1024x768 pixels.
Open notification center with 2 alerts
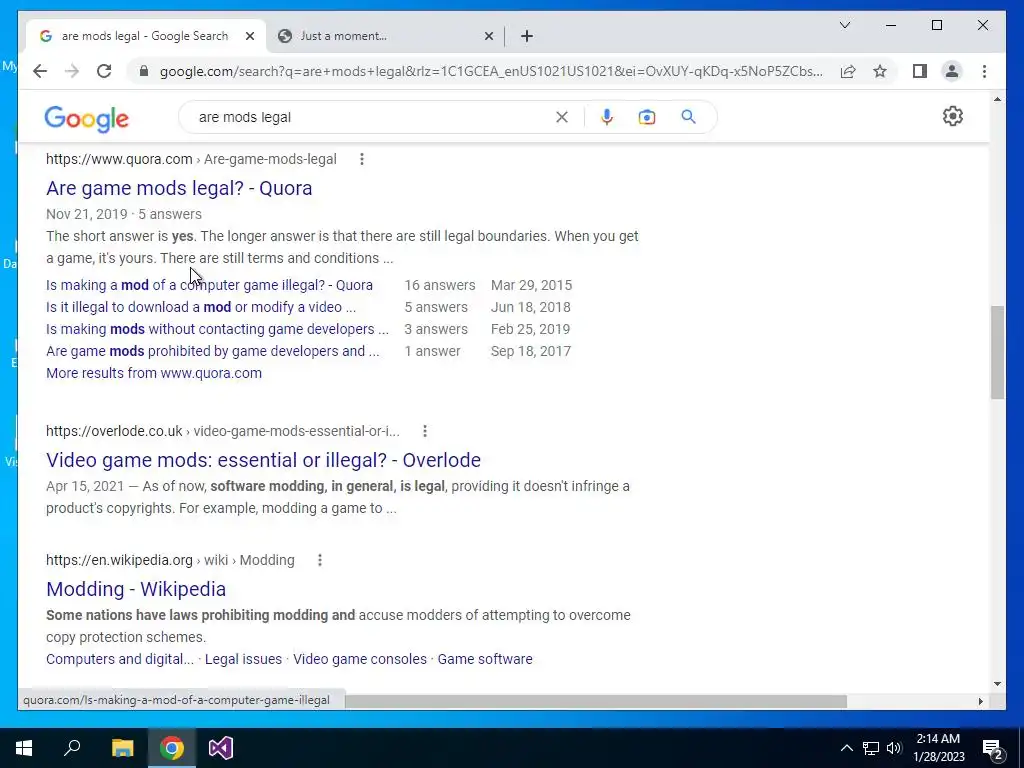tap(993, 749)
